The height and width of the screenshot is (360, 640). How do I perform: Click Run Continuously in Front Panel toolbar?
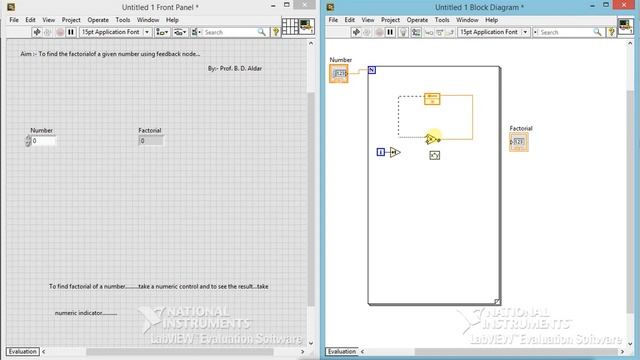[48, 32]
